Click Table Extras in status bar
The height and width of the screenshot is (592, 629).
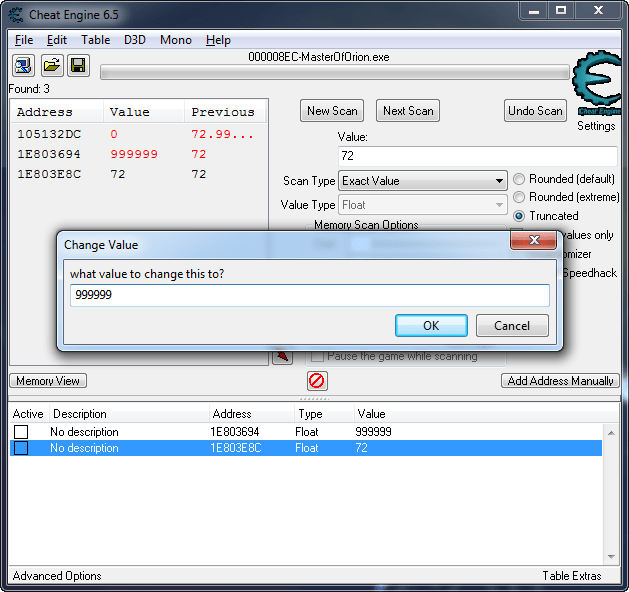(572, 576)
